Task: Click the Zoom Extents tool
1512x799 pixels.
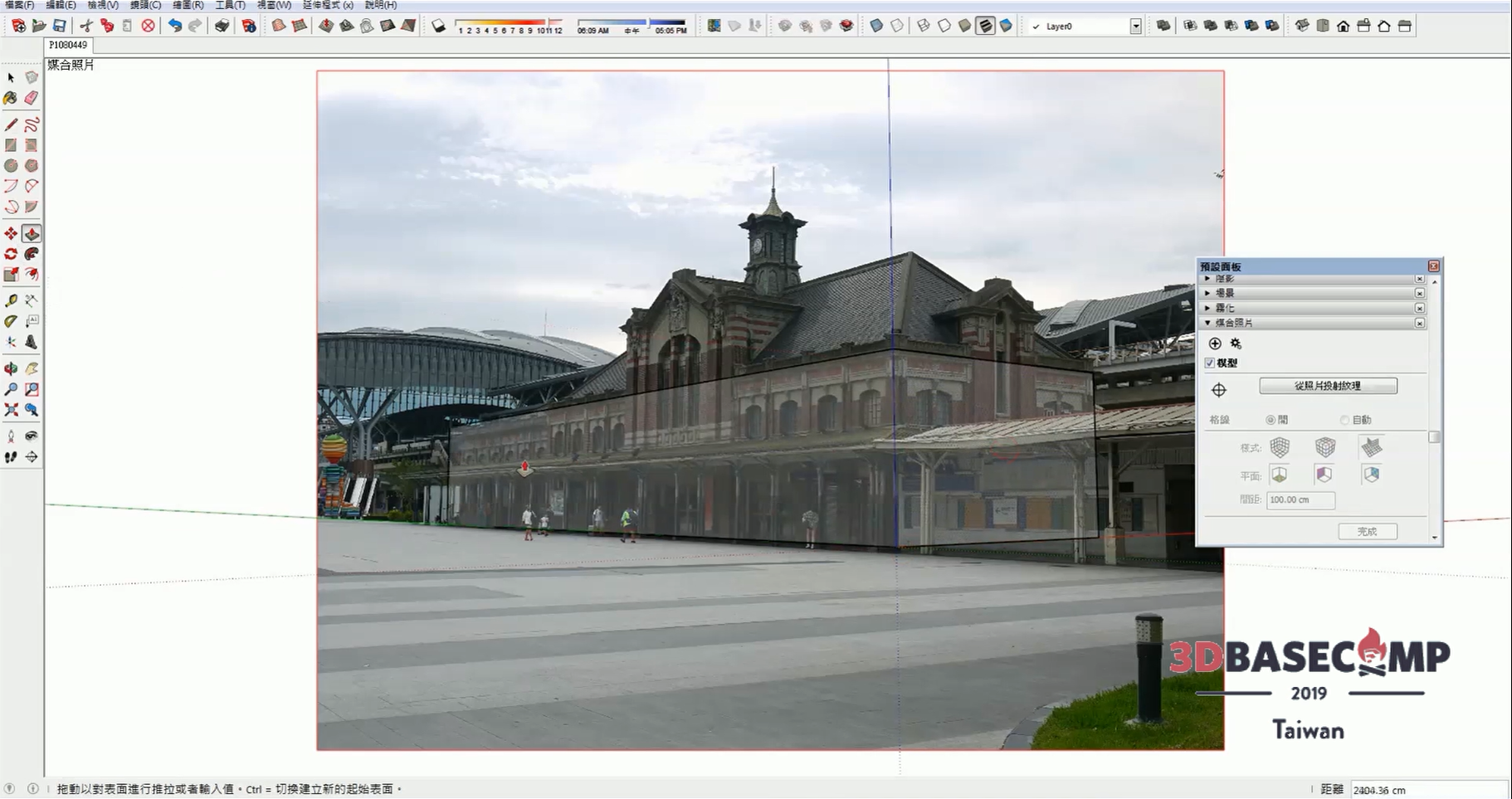Action: click(11, 410)
